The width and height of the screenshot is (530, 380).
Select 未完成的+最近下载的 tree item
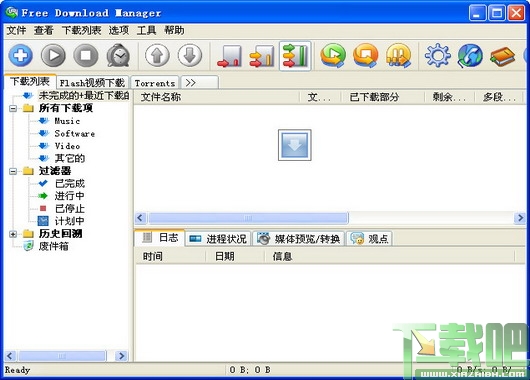click(x=83, y=96)
